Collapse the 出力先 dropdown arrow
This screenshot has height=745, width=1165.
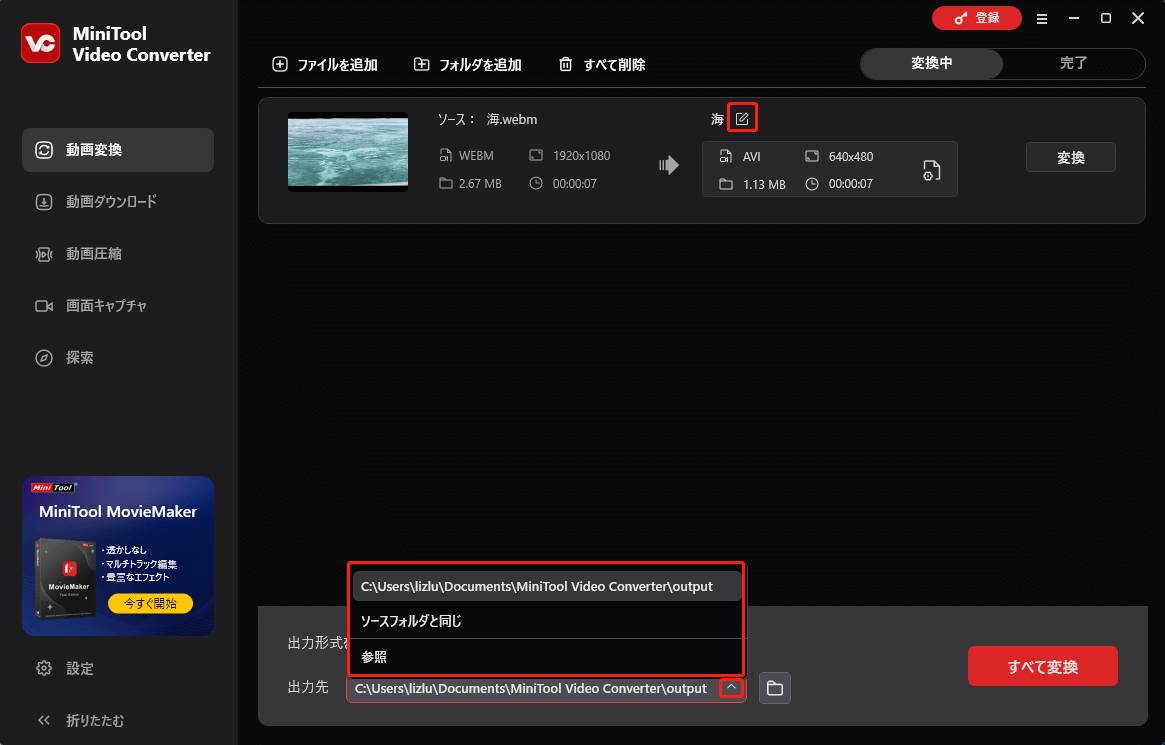pyautogui.click(x=731, y=688)
